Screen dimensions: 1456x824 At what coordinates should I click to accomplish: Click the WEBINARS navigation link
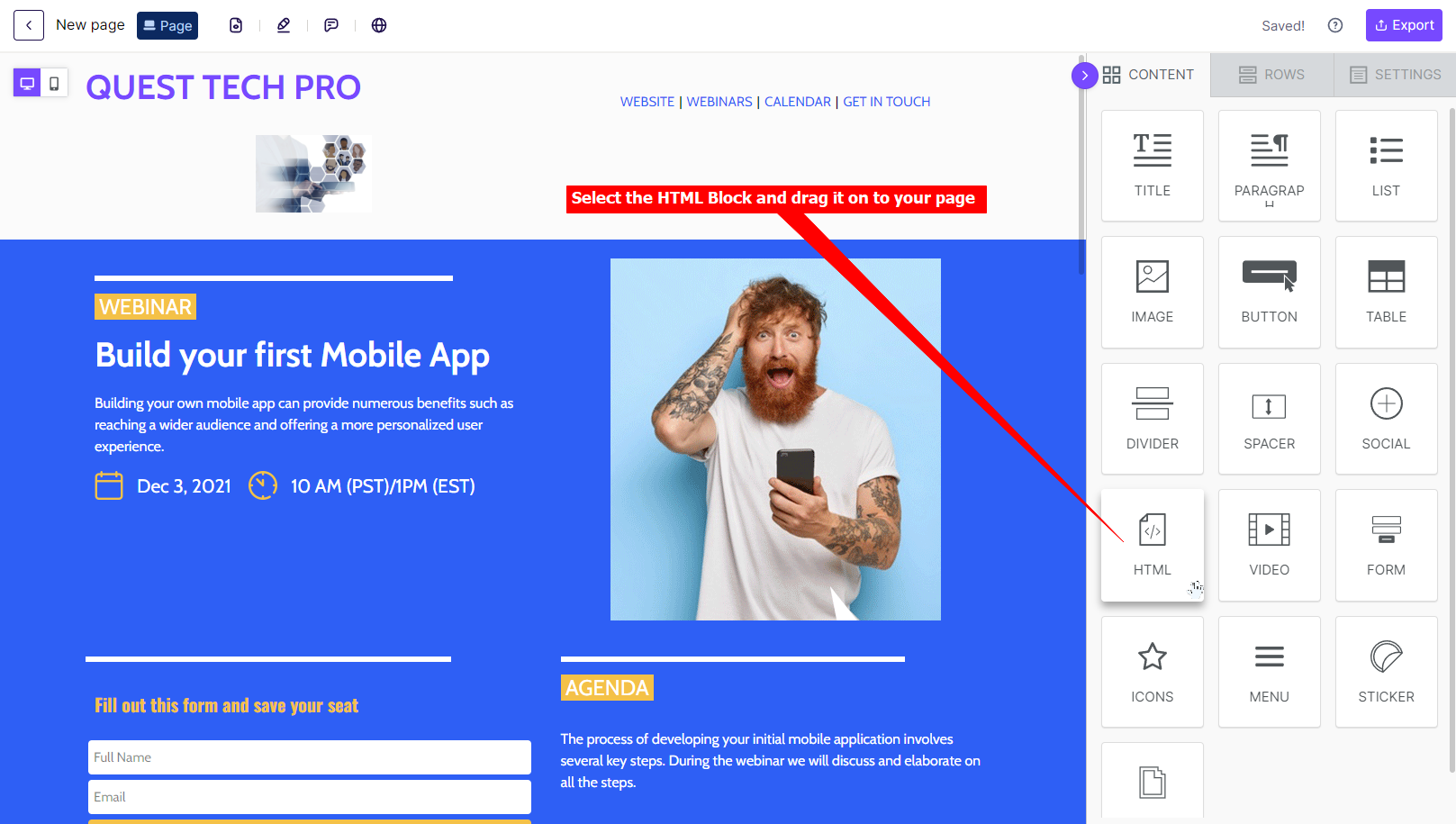pos(719,102)
